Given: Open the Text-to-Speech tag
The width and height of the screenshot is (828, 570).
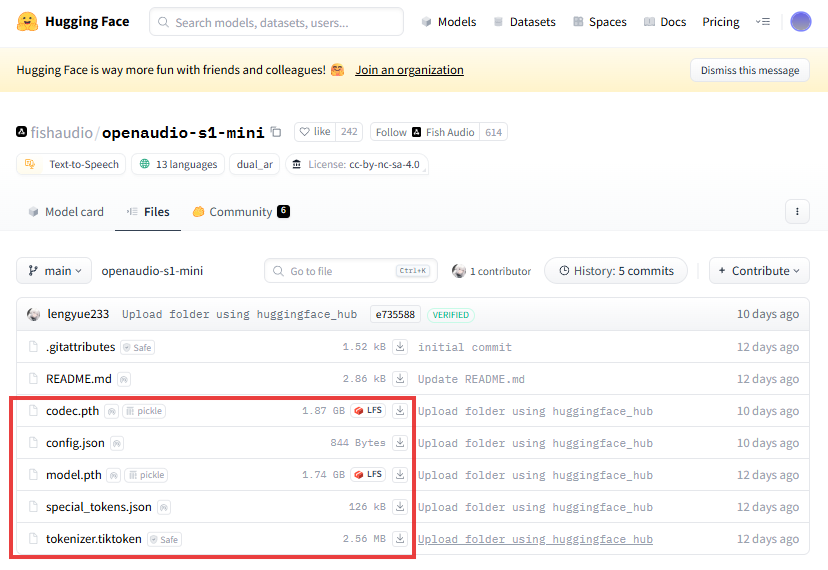Looking at the screenshot, I should click(71, 164).
